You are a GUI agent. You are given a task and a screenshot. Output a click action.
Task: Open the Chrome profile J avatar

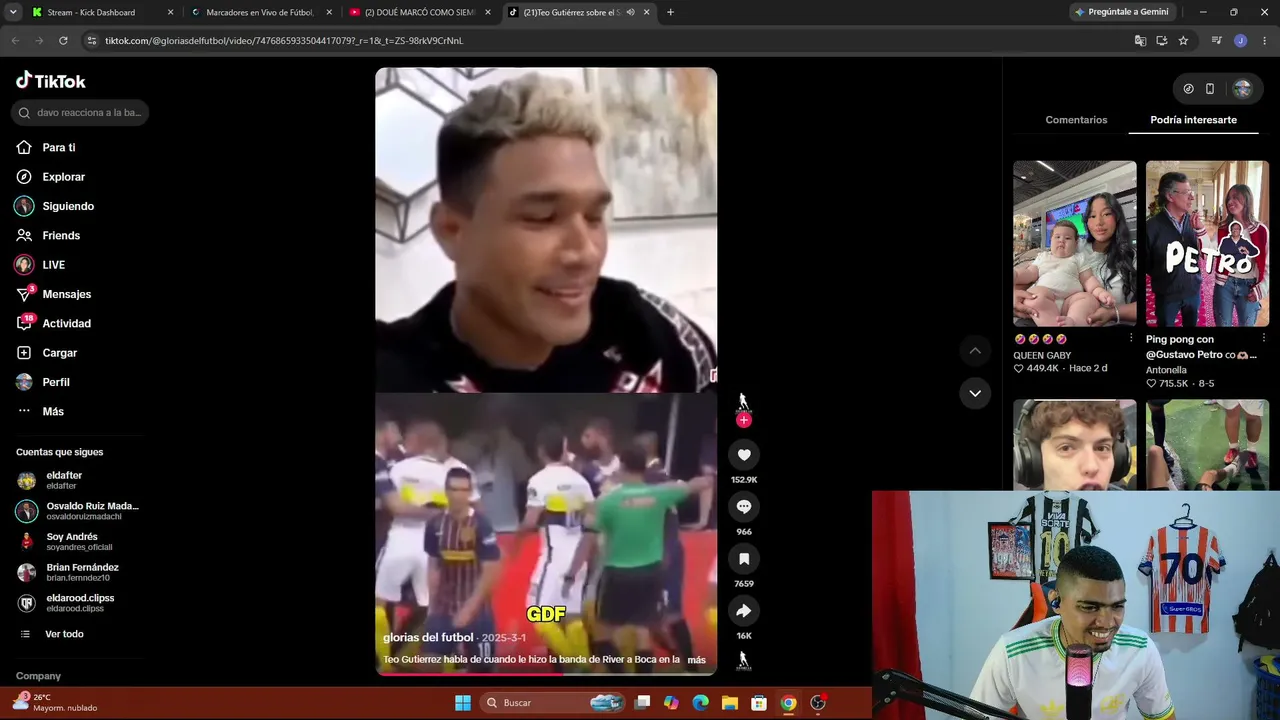click(x=1240, y=41)
